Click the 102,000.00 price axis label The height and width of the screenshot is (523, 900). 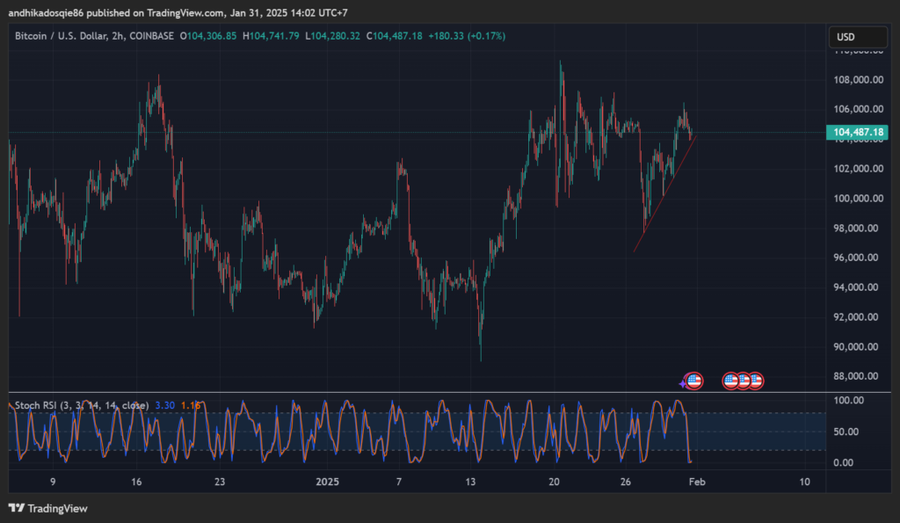pyautogui.click(x=858, y=169)
